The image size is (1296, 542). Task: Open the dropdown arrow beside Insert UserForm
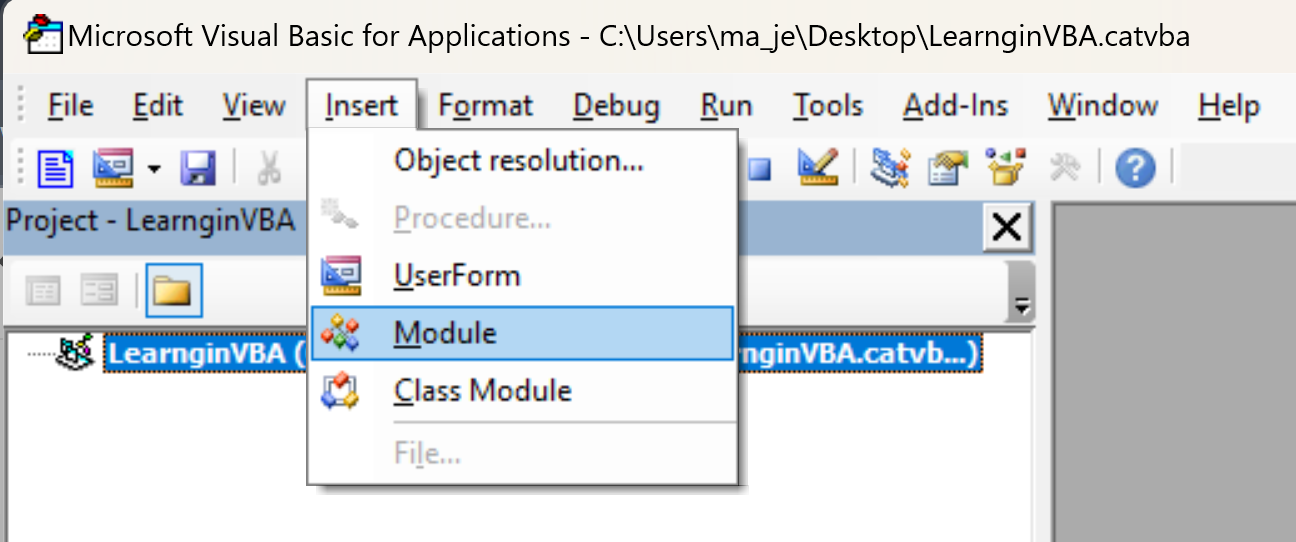pyautogui.click(x=154, y=167)
